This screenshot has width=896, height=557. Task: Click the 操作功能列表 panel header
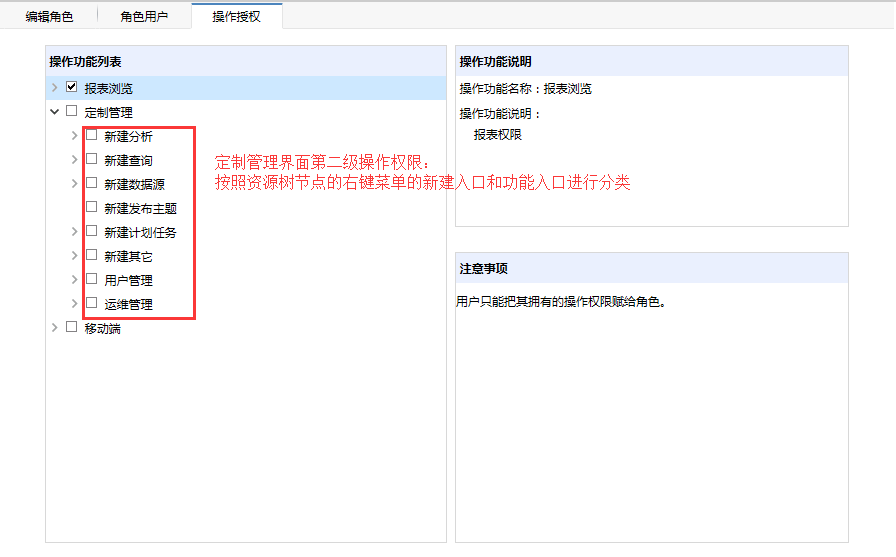246,62
